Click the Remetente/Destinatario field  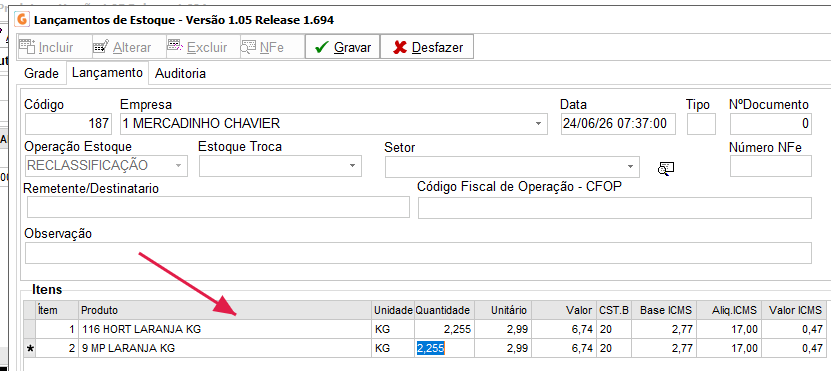pos(218,207)
